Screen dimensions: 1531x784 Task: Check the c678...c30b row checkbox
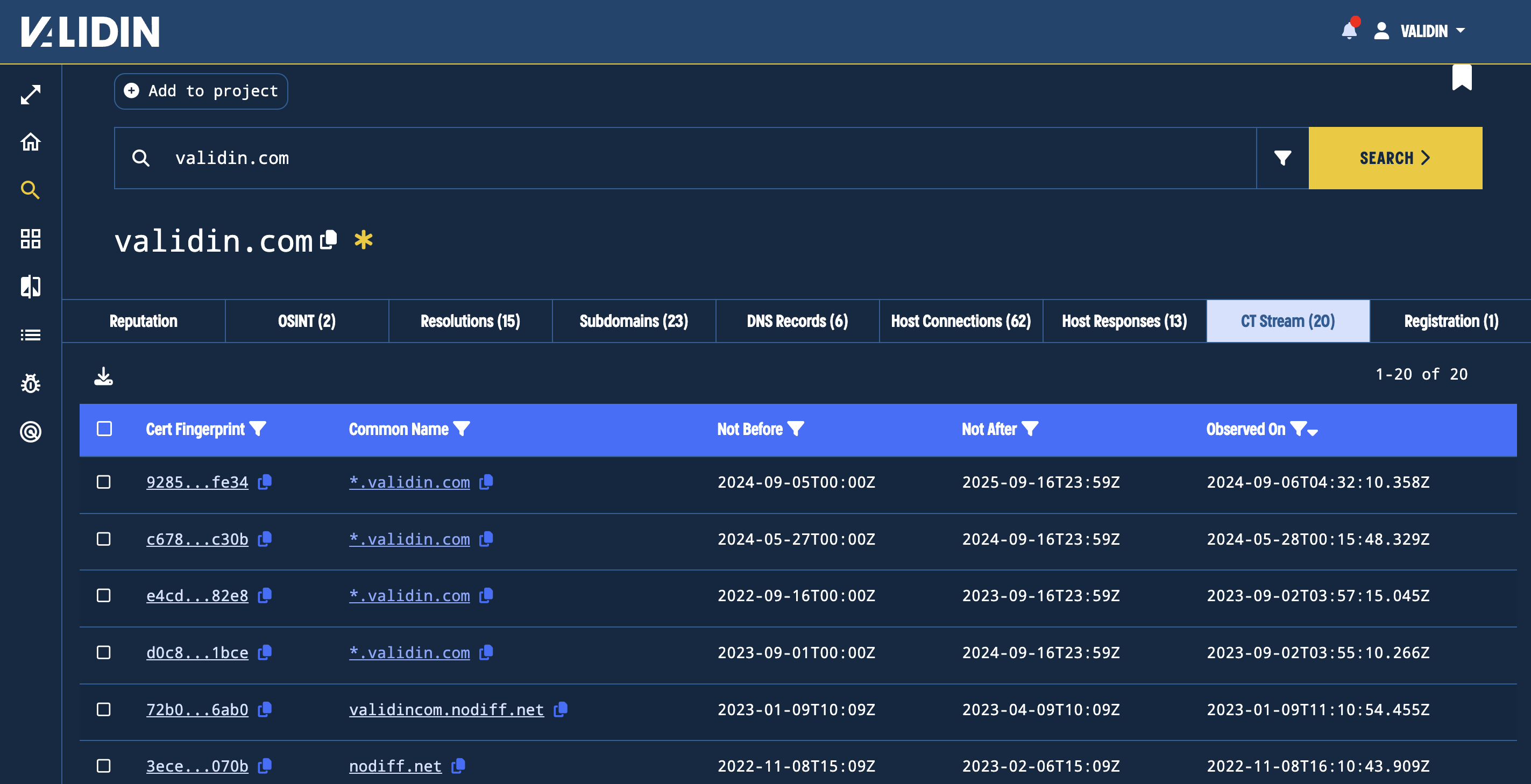(x=104, y=539)
